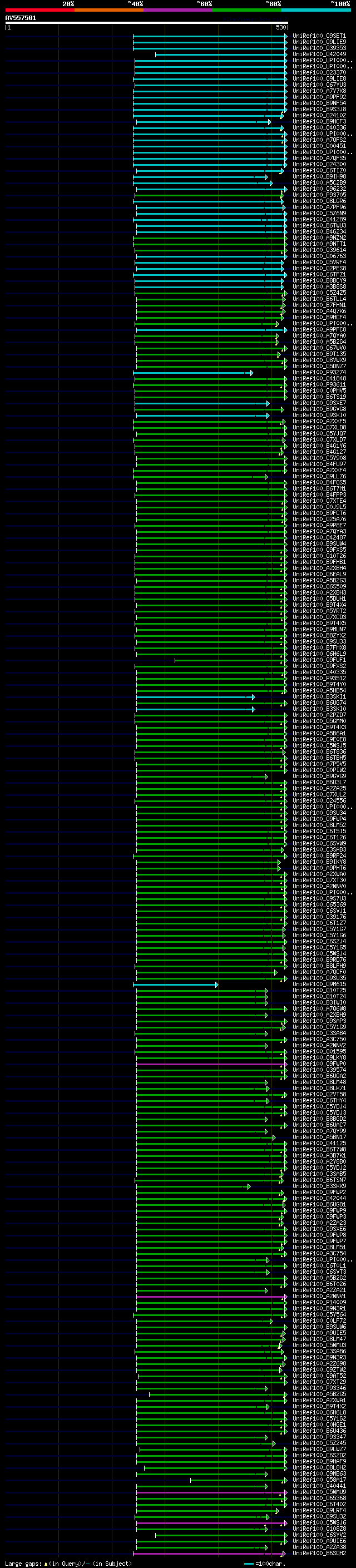Click label UniRef100_A7Y7K8

(319, 91)
